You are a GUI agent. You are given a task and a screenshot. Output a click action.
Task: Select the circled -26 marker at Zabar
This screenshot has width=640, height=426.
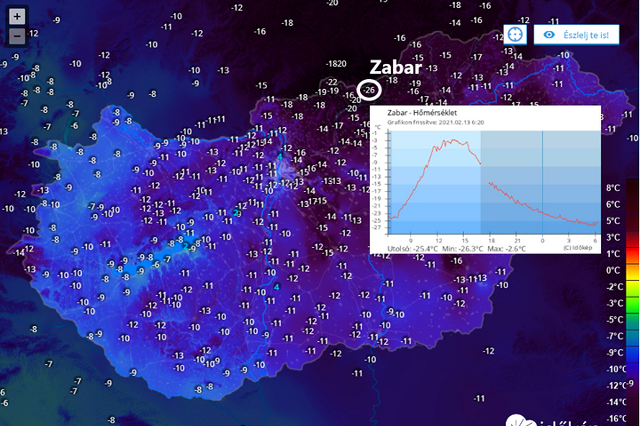pyautogui.click(x=369, y=90)
